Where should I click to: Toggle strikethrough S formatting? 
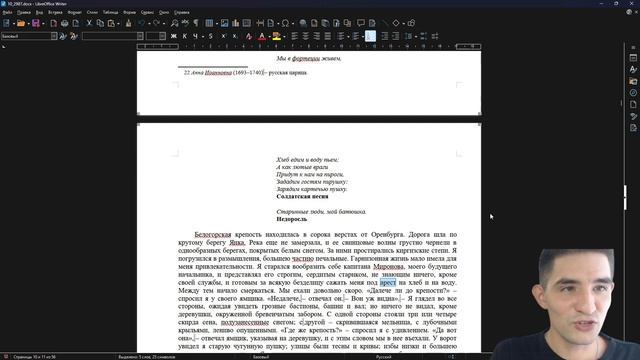coord(211,36)
